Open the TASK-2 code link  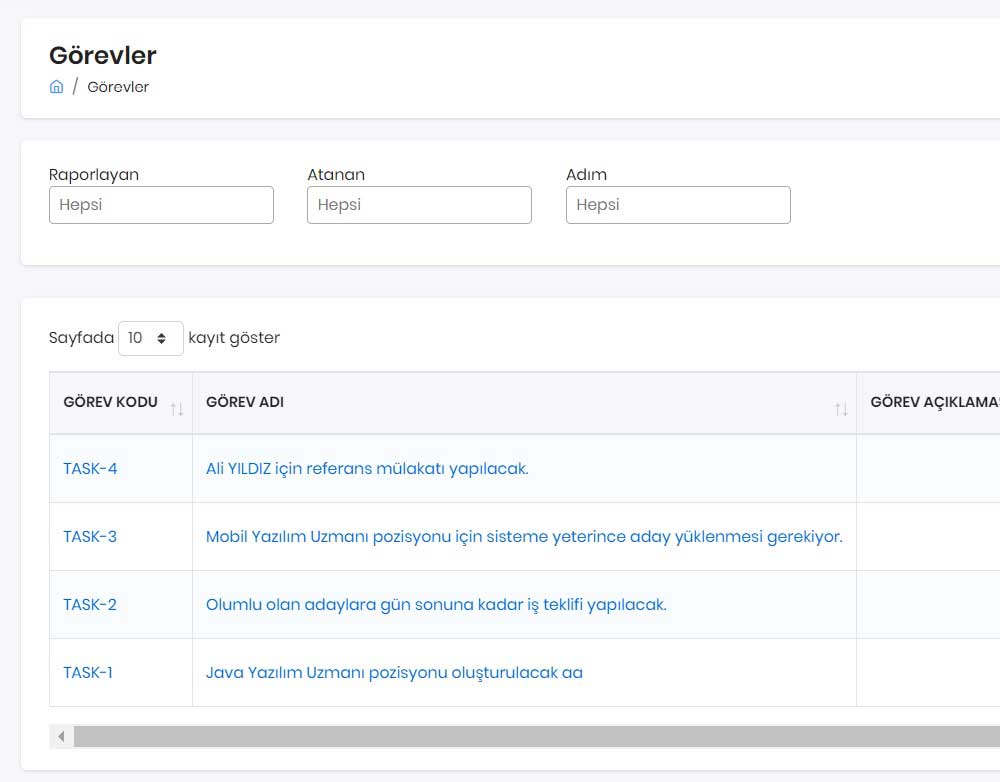click(x=90, y=605)
